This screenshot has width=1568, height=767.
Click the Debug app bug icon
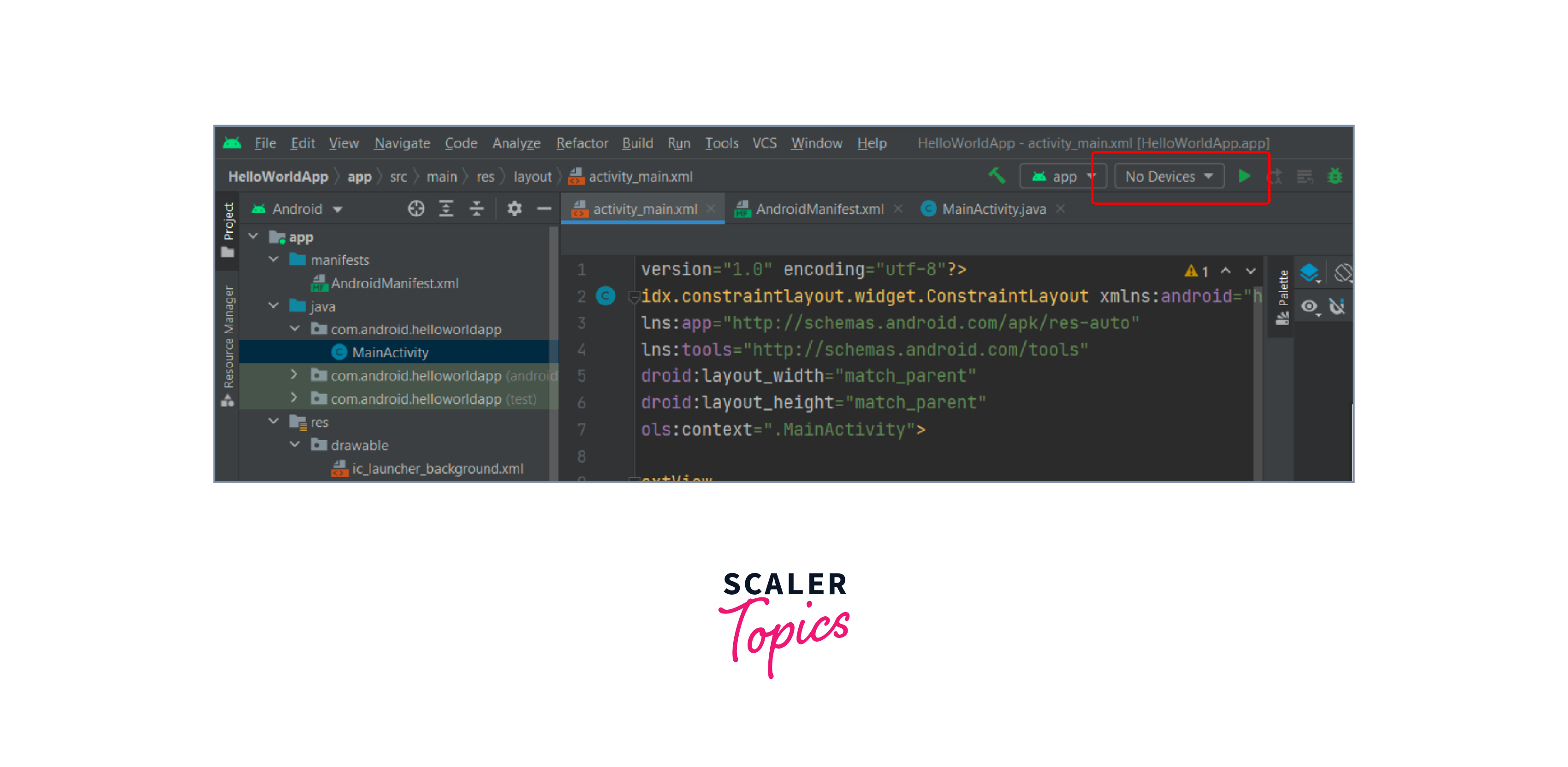[x=1334, y=177]
